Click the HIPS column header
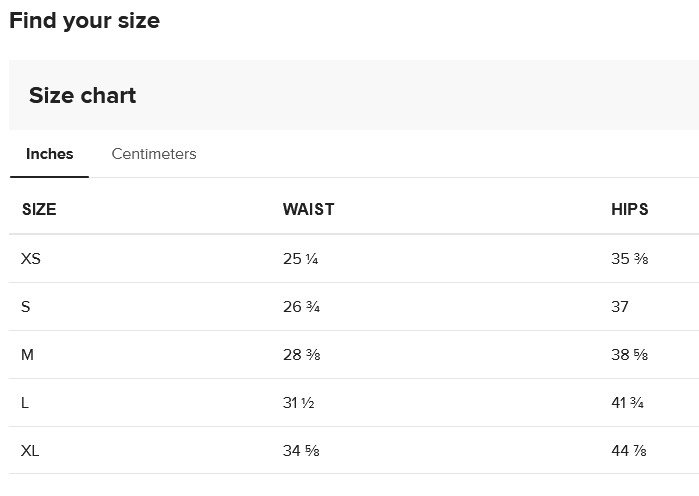The image size is (699, 496). (629, 209)
